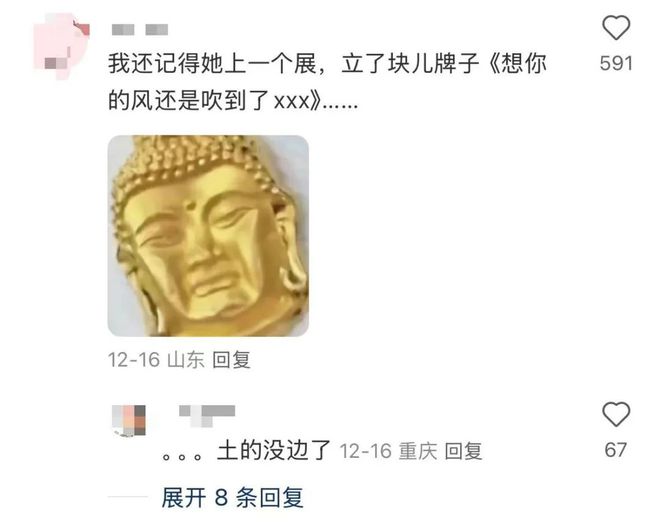Tap the 591 like count
Image resolution: width=660 pixels, height=524 pixels.
point(616,64)
